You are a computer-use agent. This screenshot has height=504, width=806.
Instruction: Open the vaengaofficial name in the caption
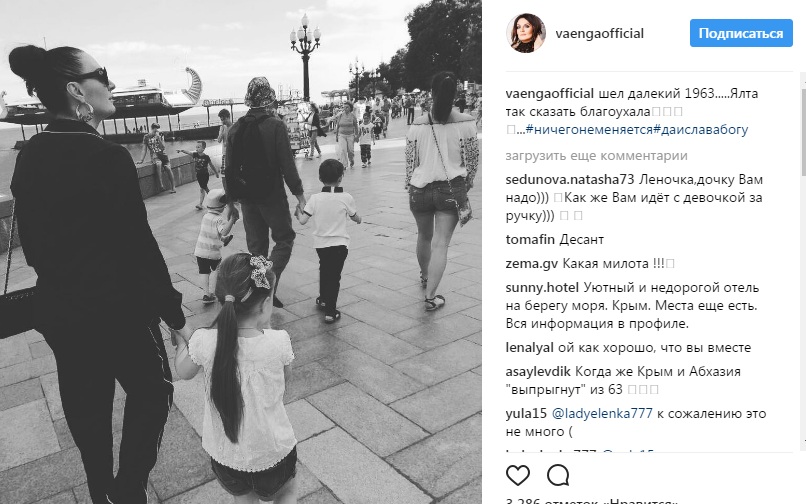point(549,94)
